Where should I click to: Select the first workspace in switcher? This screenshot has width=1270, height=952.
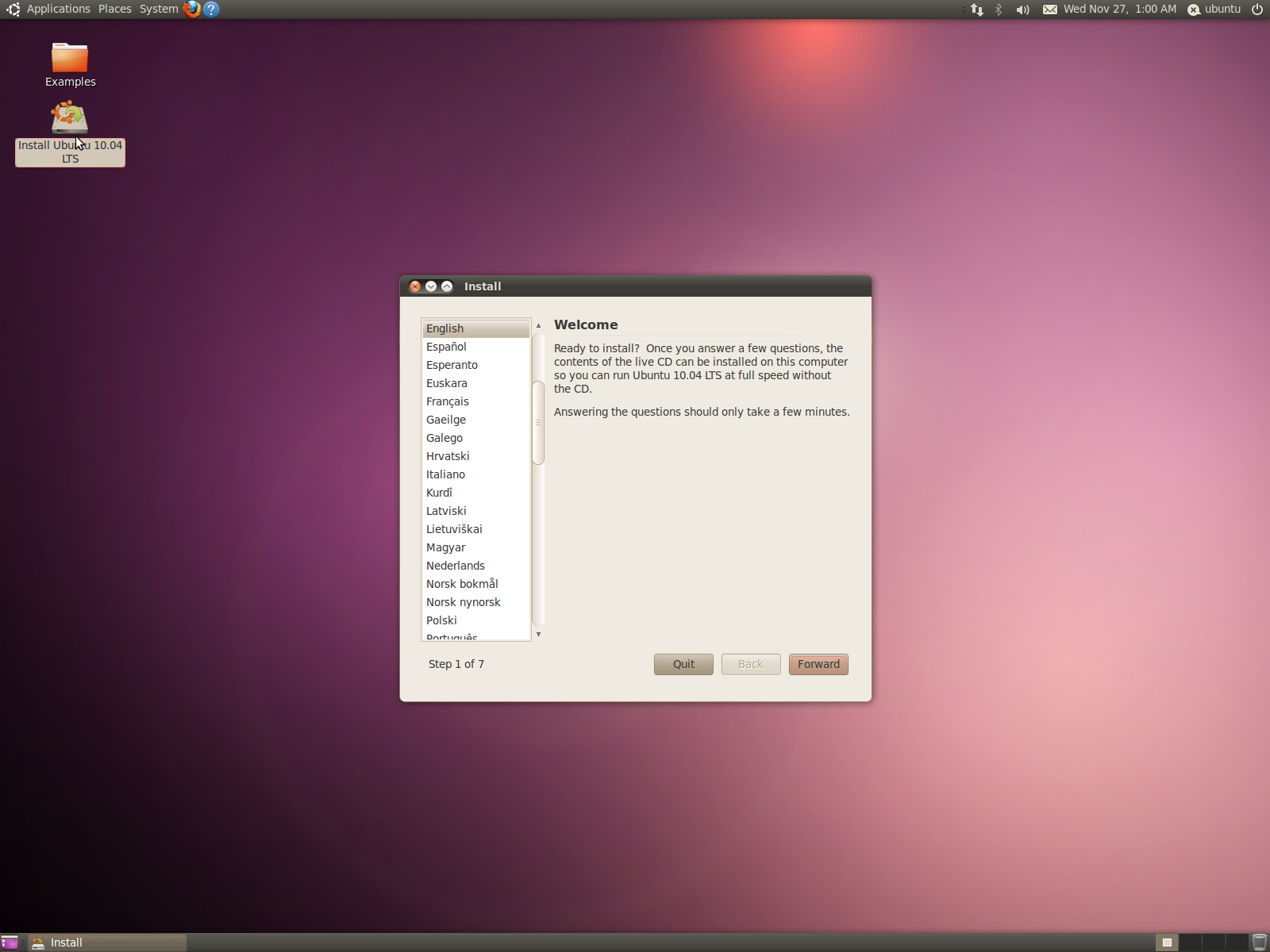pos(1167,942)
